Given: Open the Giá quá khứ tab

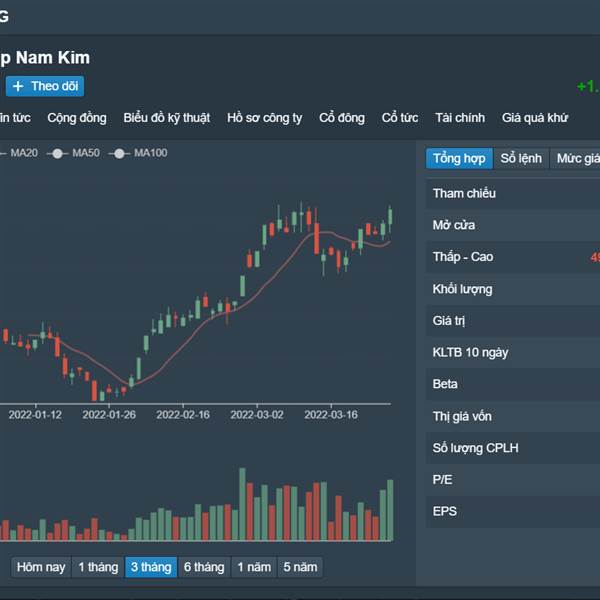Looking at the screenshot, I should (x=535, y=118).
